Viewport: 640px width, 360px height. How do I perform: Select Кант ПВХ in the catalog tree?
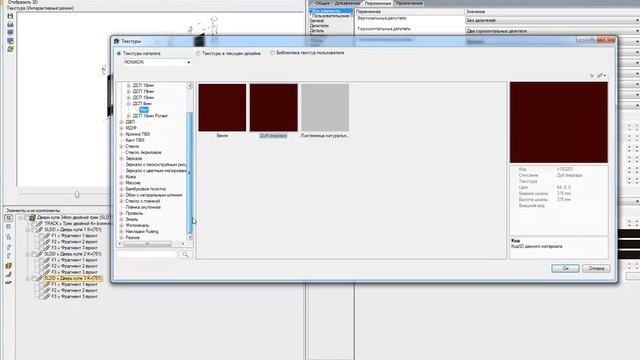point(135,140)
